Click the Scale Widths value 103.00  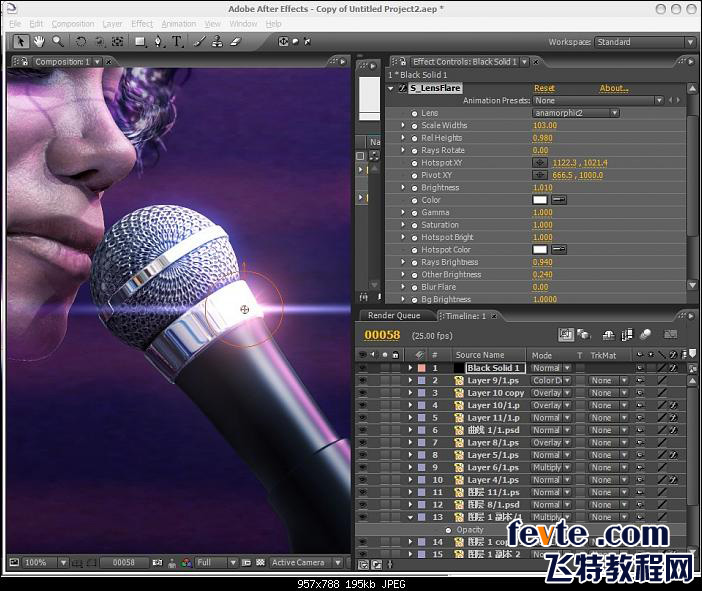[x=545, y=125]
